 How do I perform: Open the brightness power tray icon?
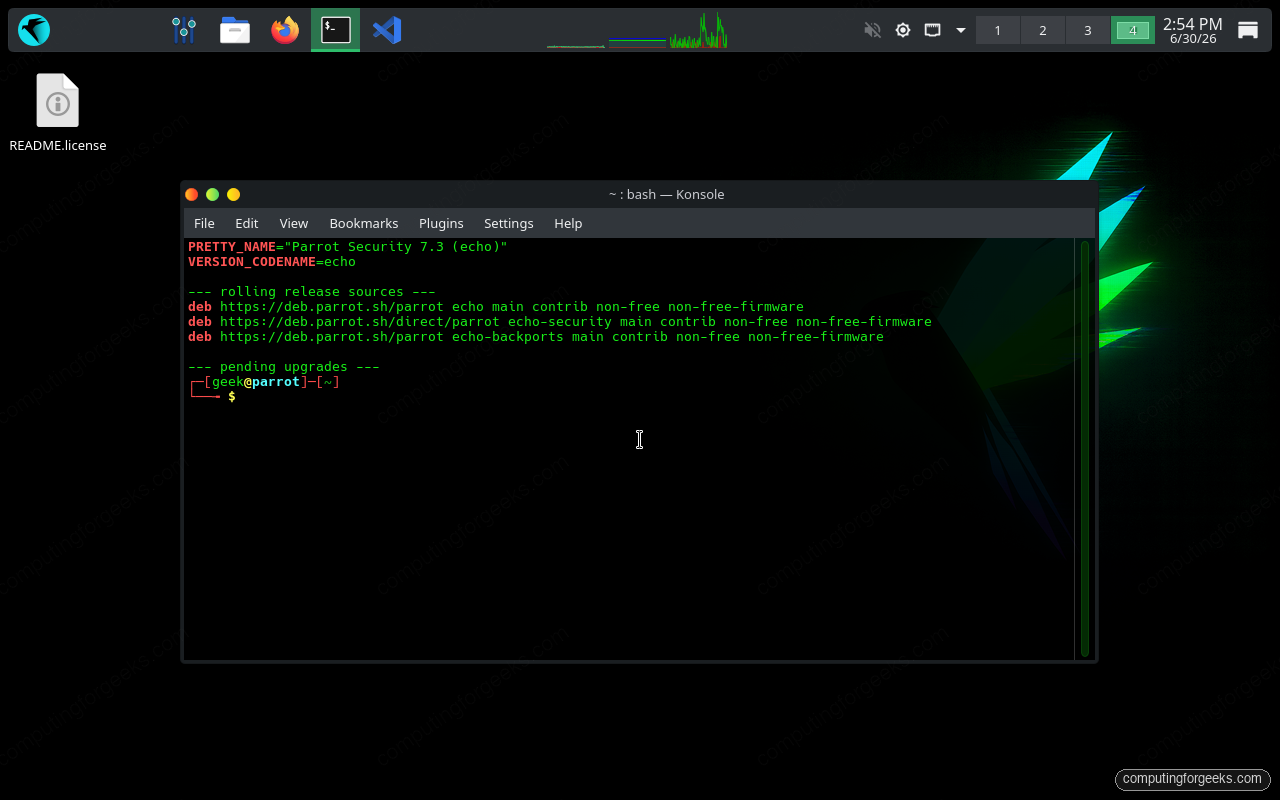903,30
